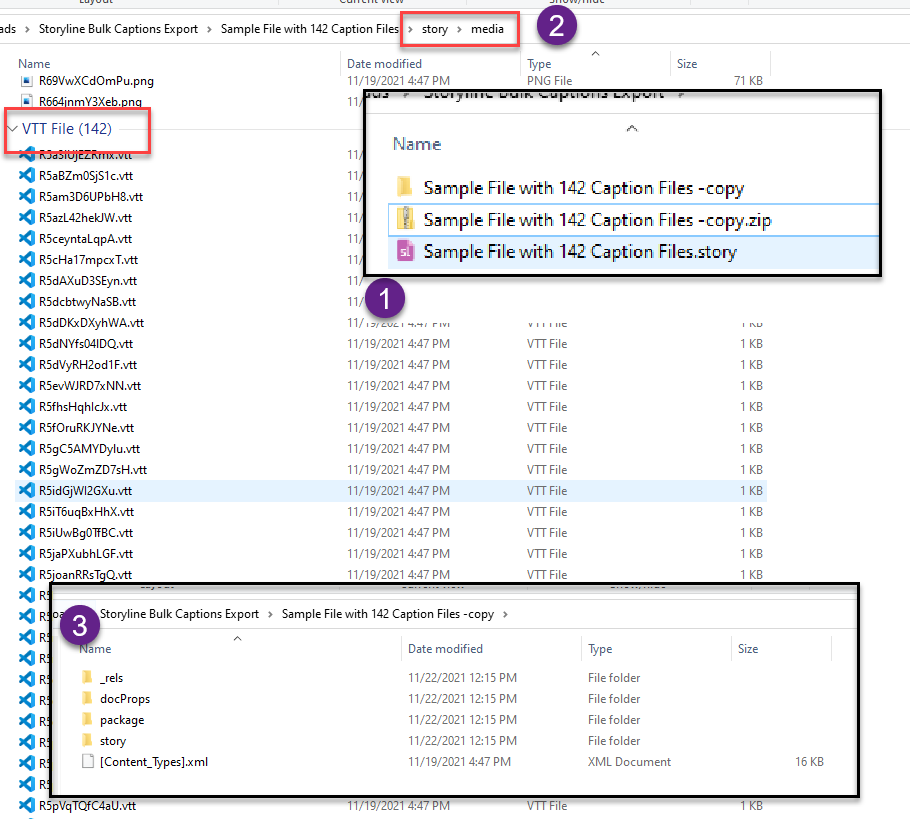This screenshot has width=910, height=819.
Task: Select the zip icon of Sample File -copy.zip
Action: point(405,219)
